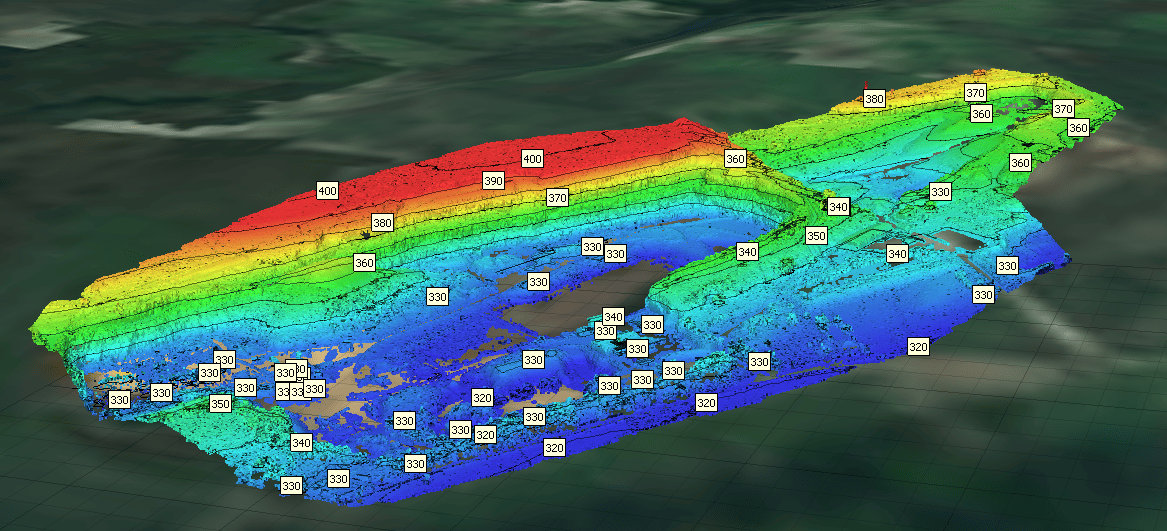Screen dimensions: 1167x531
Task: Select the leftmost 400 contour label
Action: coord(327,190)
